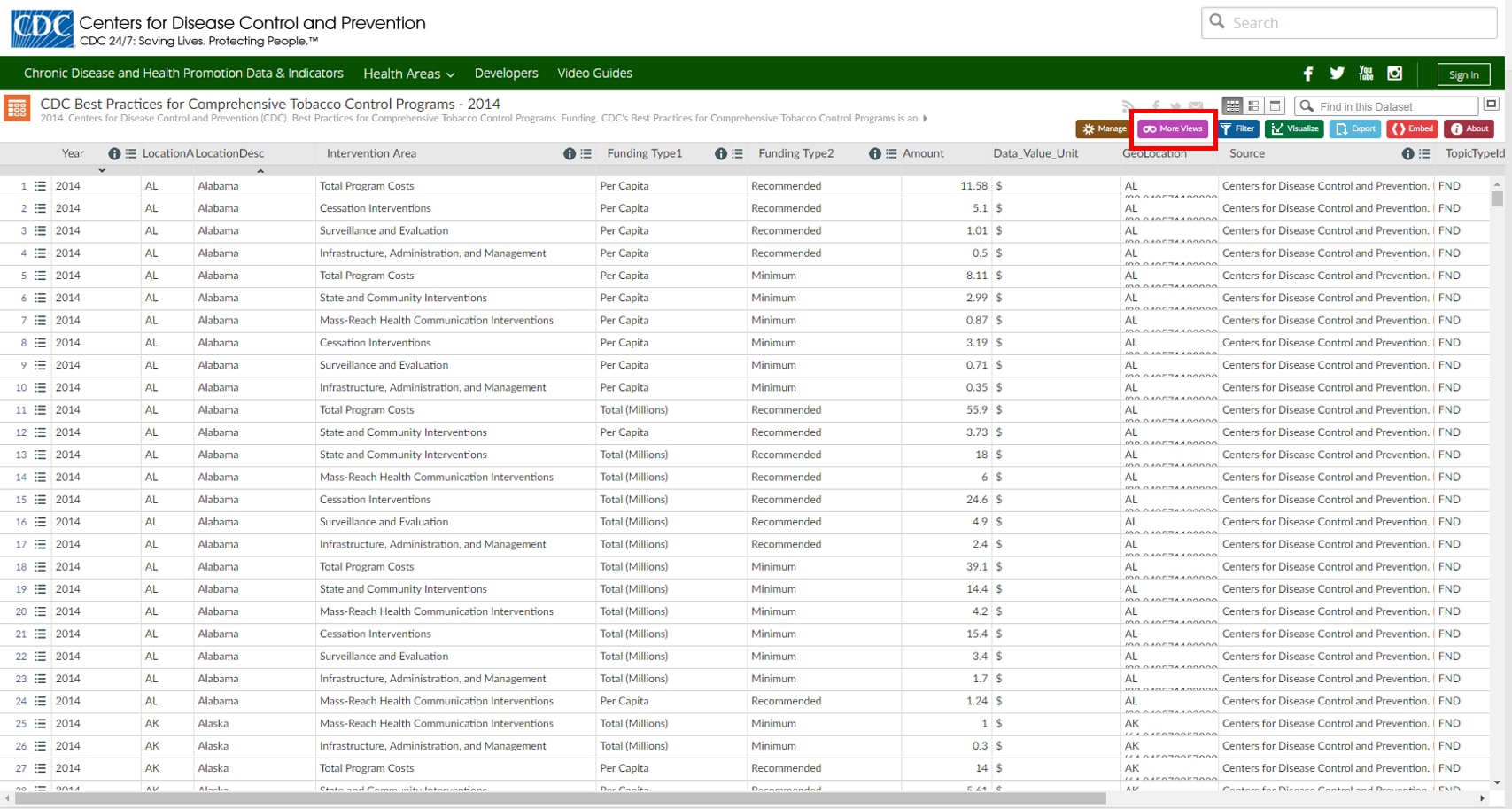
Task: Focus the top Search field
Action: click(x=1349, y=23)
